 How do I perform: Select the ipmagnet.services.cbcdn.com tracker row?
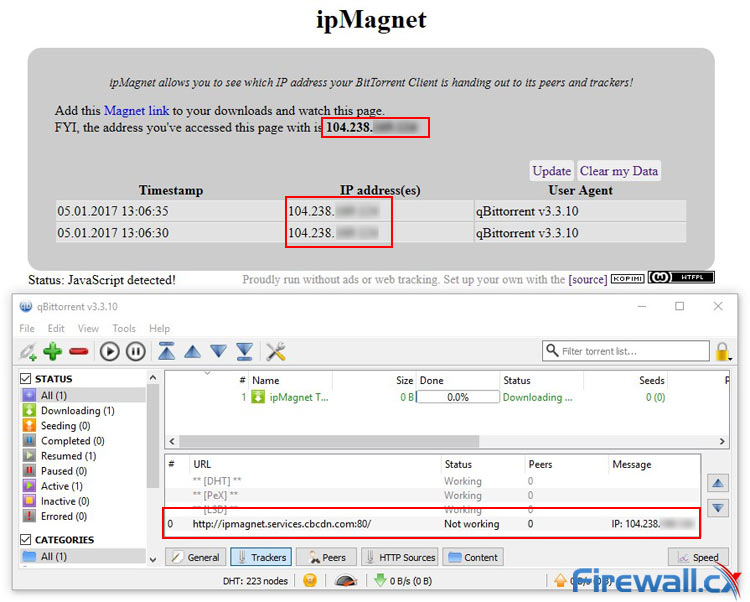coord(432,524)
